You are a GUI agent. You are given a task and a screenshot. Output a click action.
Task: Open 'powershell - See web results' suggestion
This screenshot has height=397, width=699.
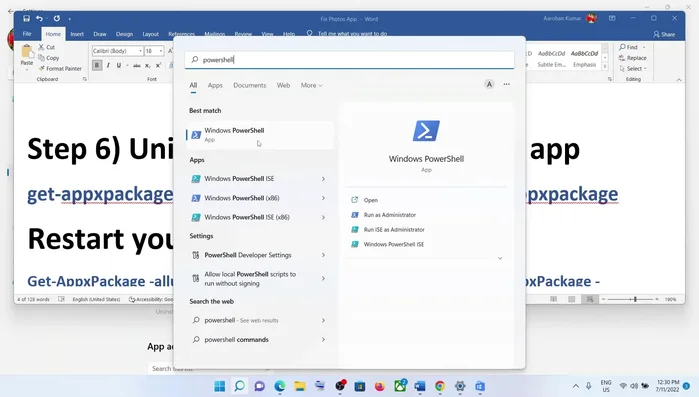[x=259, y=320]
